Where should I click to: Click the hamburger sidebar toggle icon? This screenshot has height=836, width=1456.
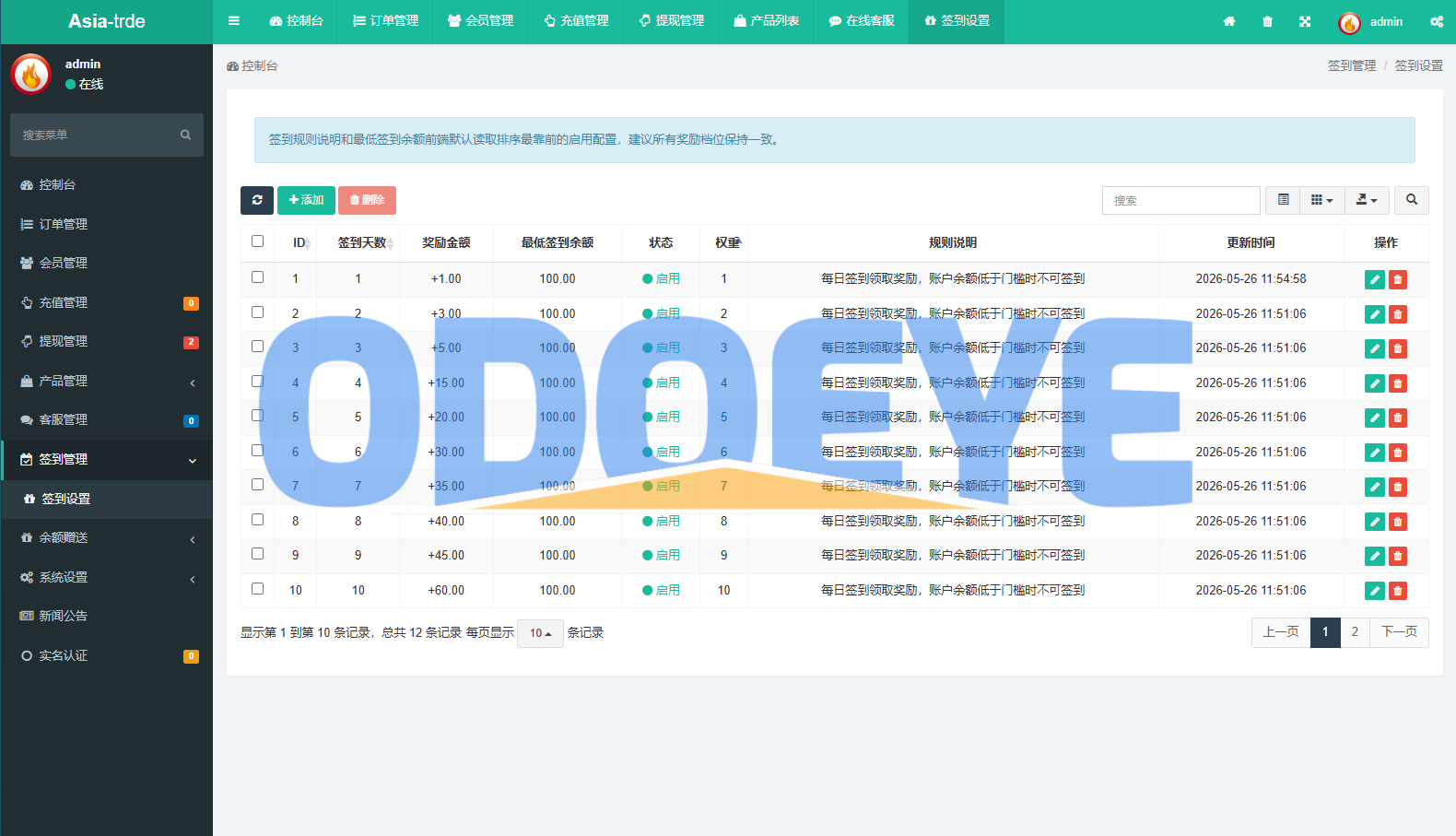click(x=234, y=20)
